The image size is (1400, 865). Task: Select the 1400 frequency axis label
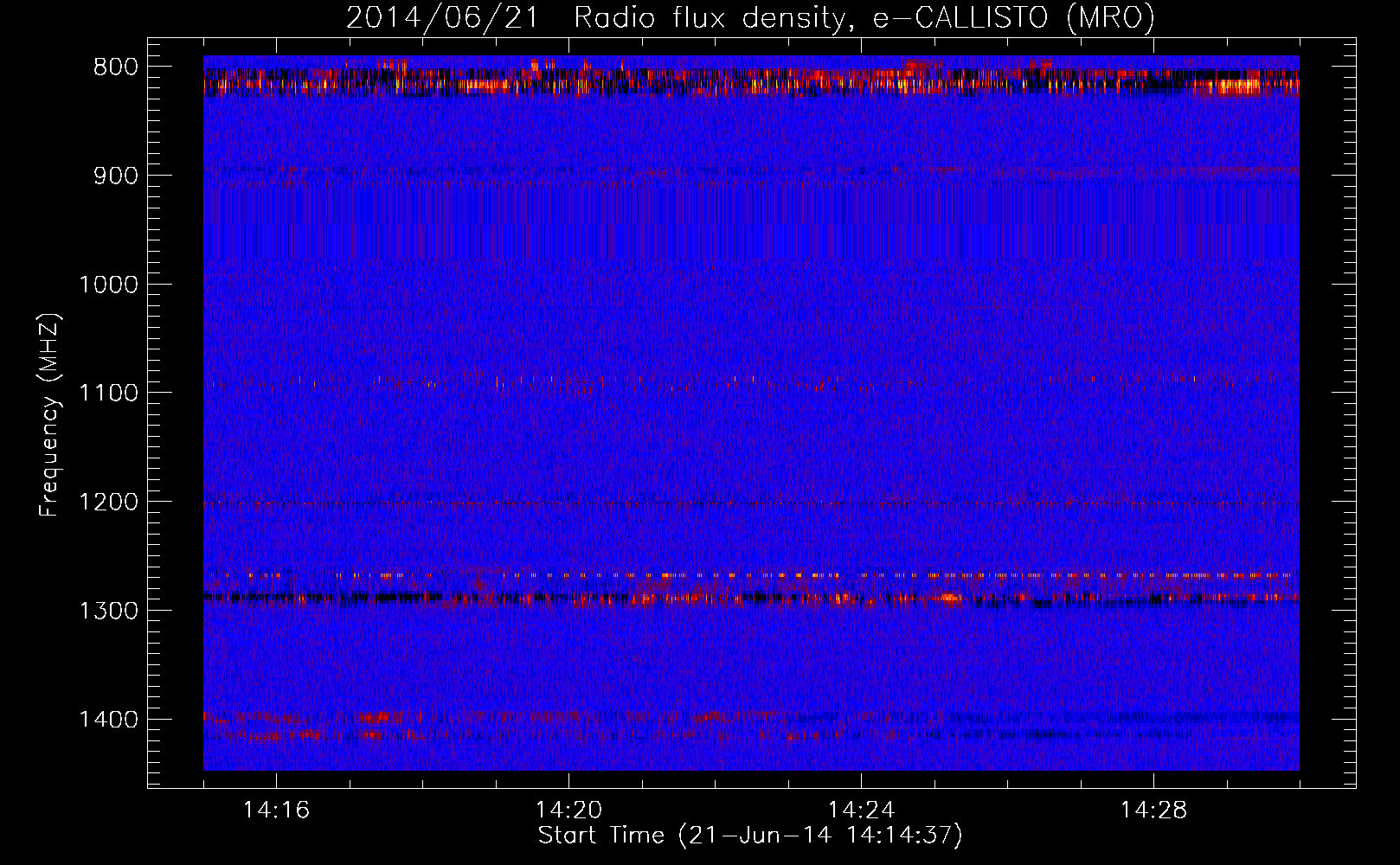(108, 720)
